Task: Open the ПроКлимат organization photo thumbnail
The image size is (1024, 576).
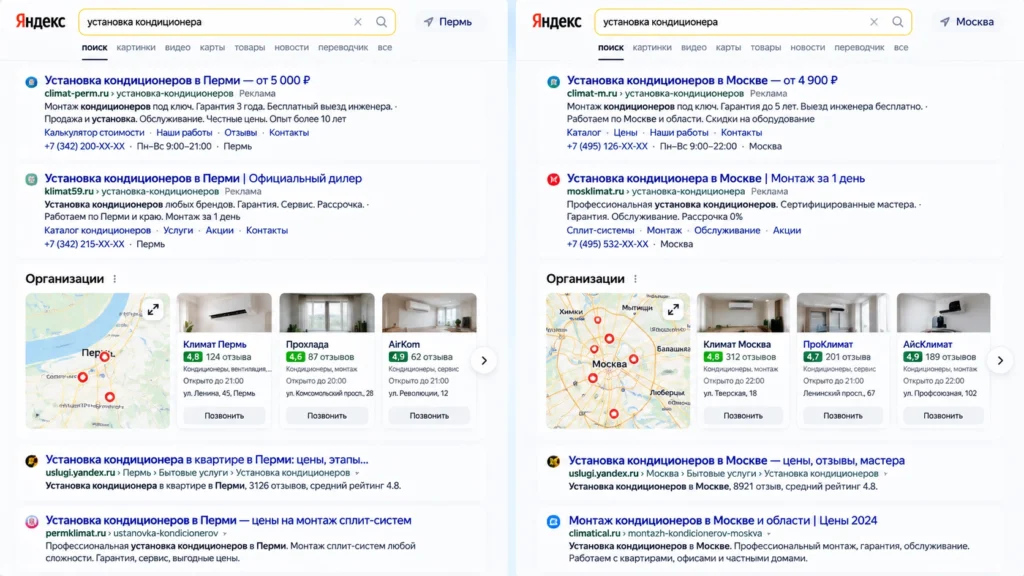Action: (842, 313)
